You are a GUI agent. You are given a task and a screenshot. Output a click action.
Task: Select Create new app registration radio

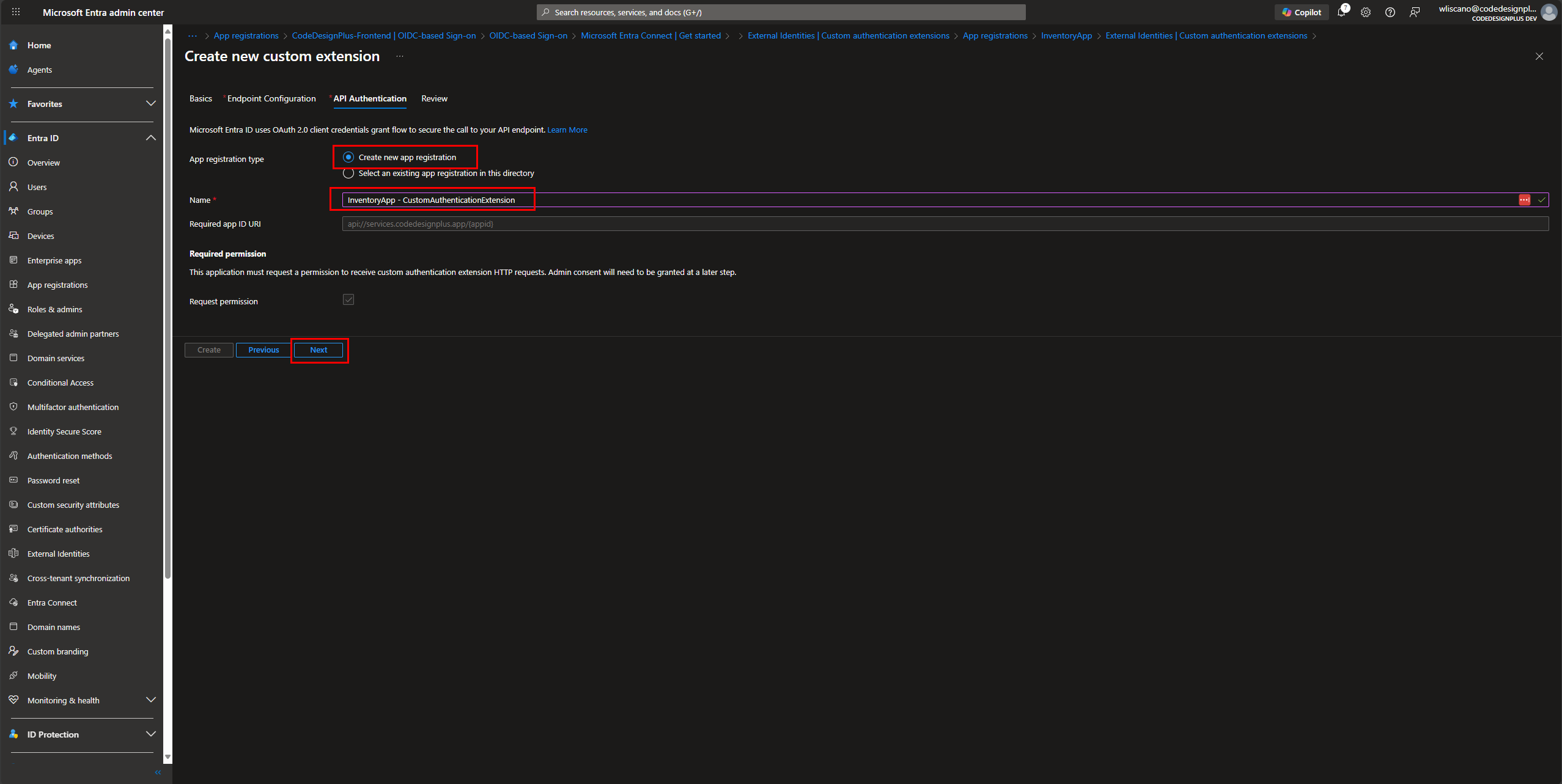tap(348, 157)
